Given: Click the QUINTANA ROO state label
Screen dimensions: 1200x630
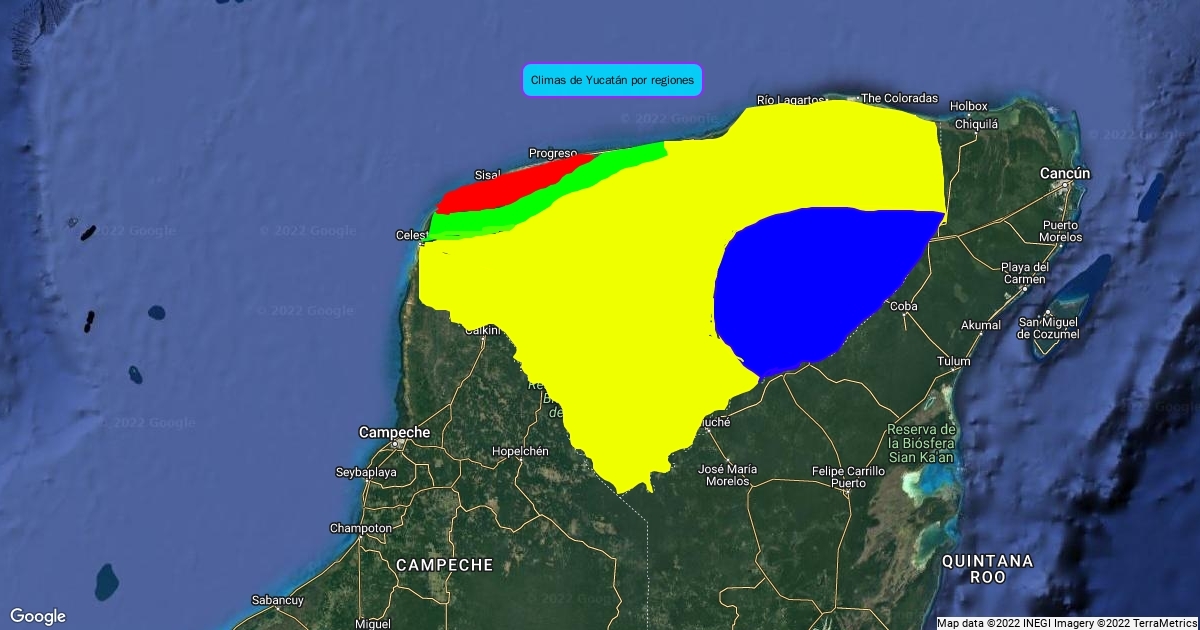Looking at the screenshot, I should pos(987,569).
